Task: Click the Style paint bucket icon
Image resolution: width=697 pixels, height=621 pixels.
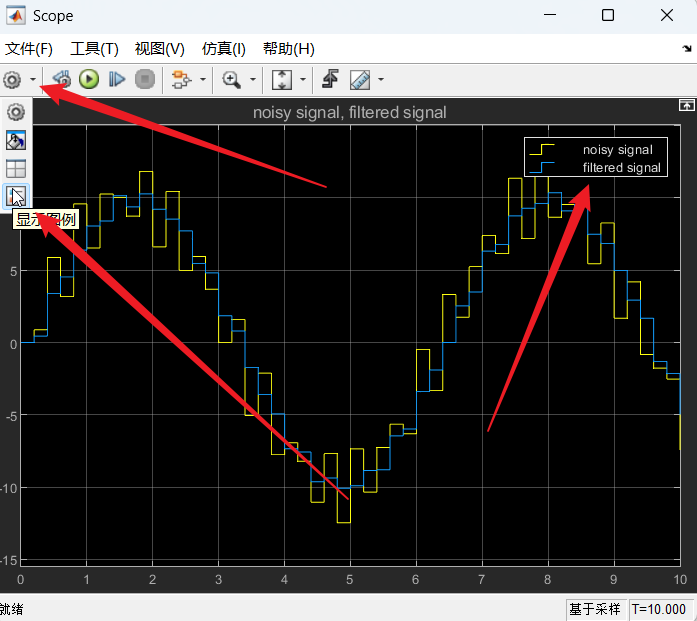Action: [x=16, y=140]
